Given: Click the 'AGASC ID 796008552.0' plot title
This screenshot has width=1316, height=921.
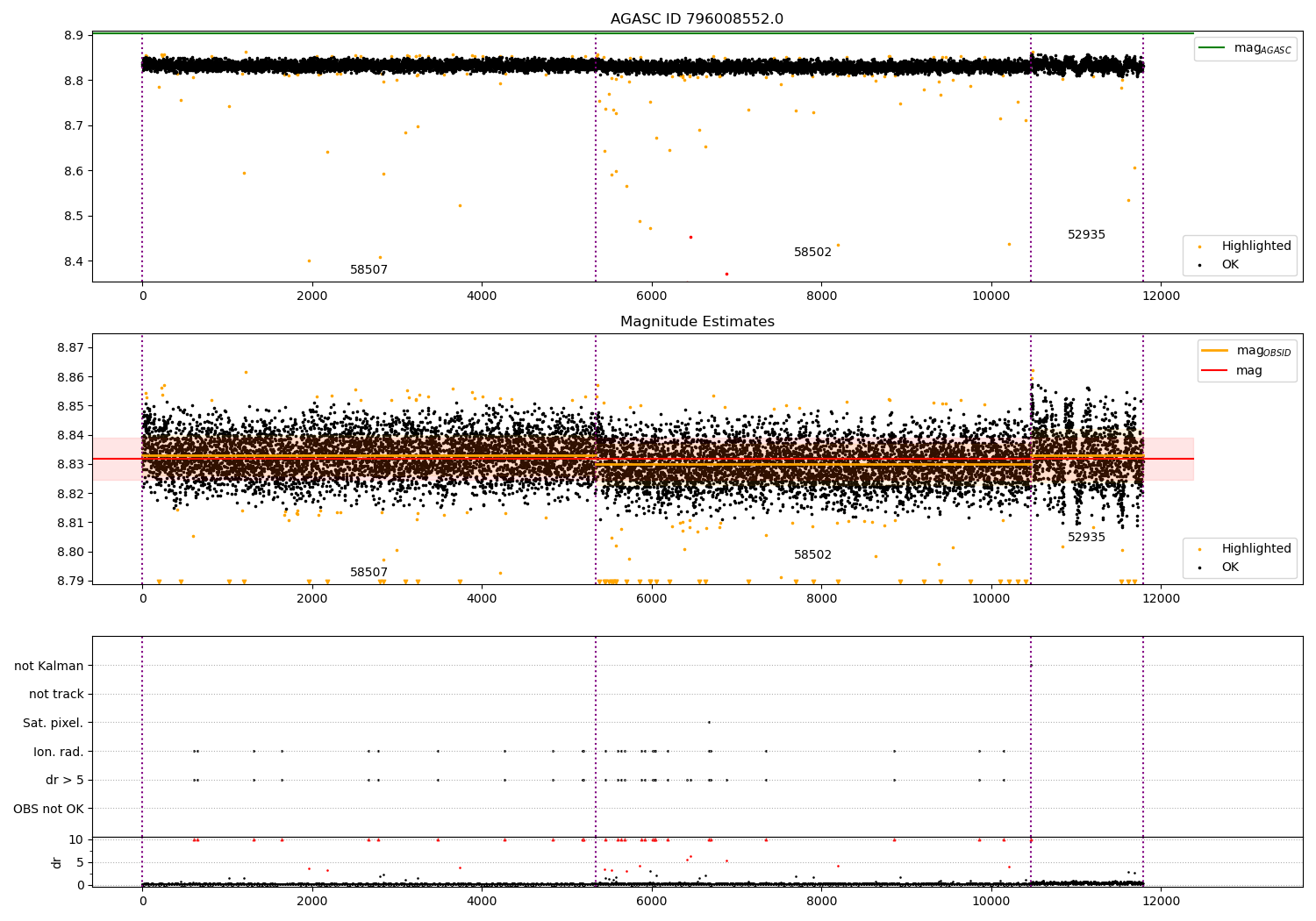Looking at the screenshot, I should (x=697, y=19).
